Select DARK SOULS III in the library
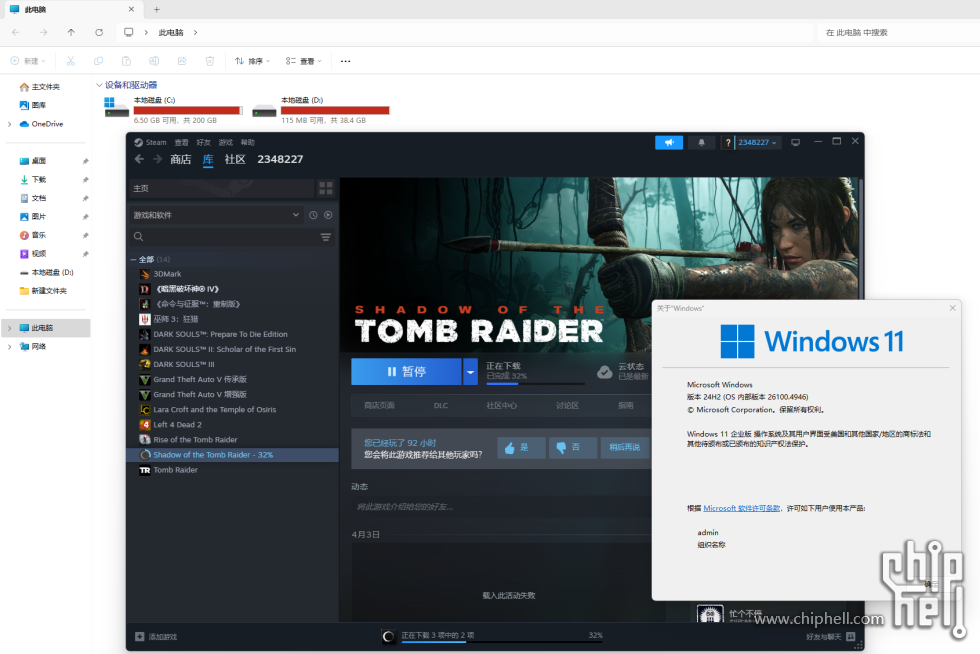 click(232, 365)
